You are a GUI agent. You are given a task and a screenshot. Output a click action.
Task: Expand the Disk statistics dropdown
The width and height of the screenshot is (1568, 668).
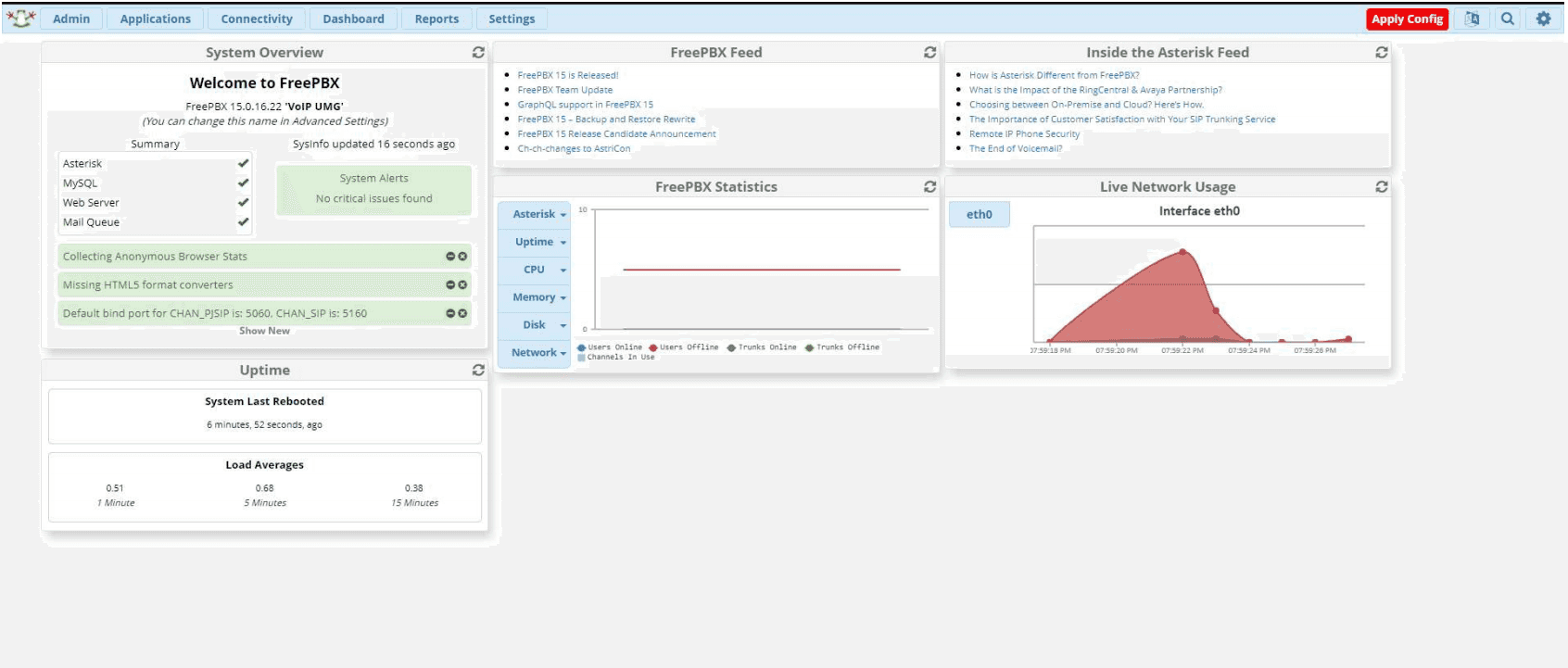tap(534, 325)
